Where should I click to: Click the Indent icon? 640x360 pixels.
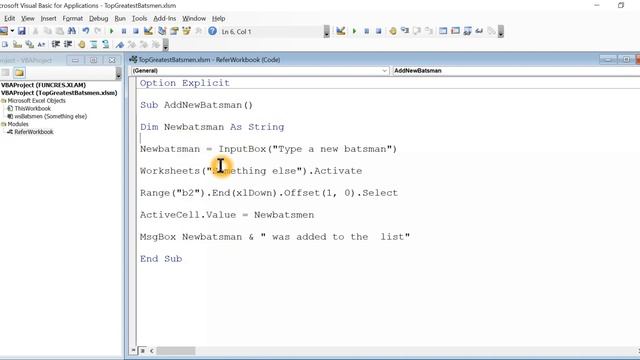coord(56,44)
